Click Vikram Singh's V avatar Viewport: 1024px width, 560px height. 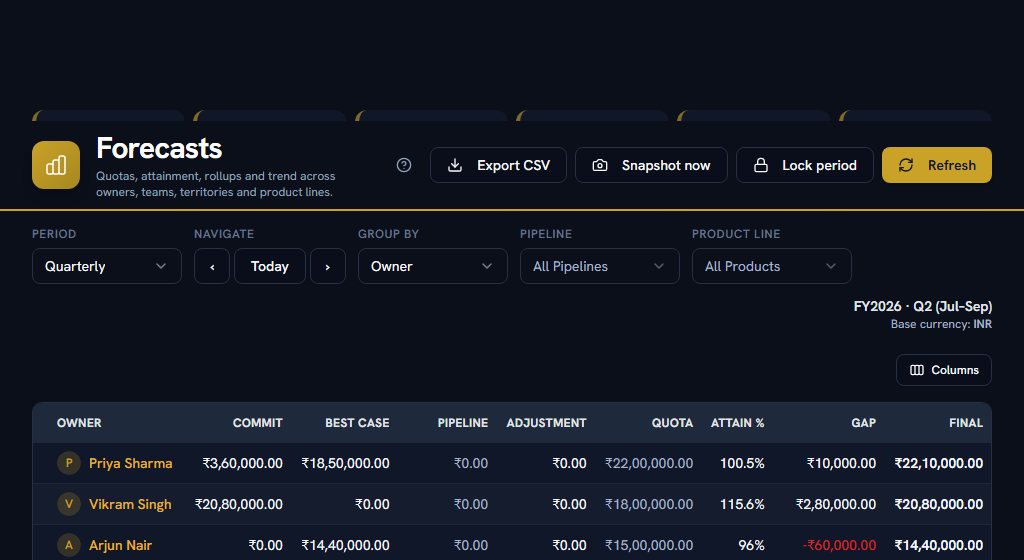[x=69, y=505]
